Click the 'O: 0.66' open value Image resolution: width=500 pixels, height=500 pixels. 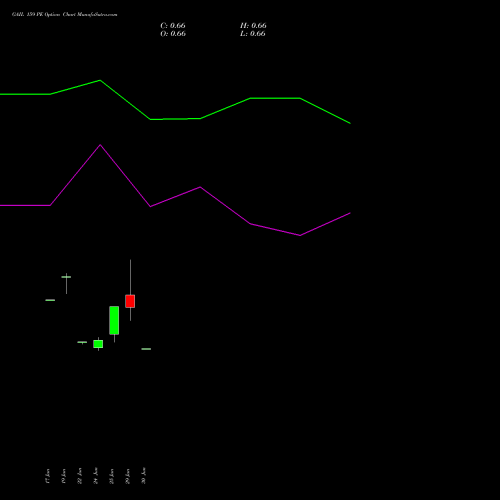173,34
